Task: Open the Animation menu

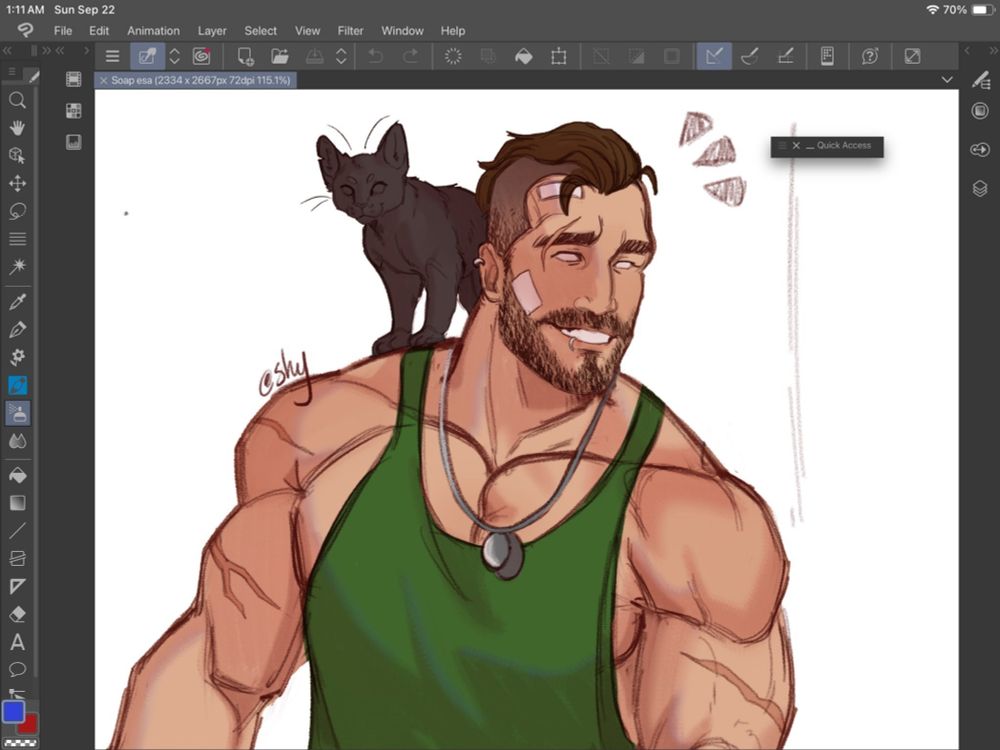Action: 153,31
